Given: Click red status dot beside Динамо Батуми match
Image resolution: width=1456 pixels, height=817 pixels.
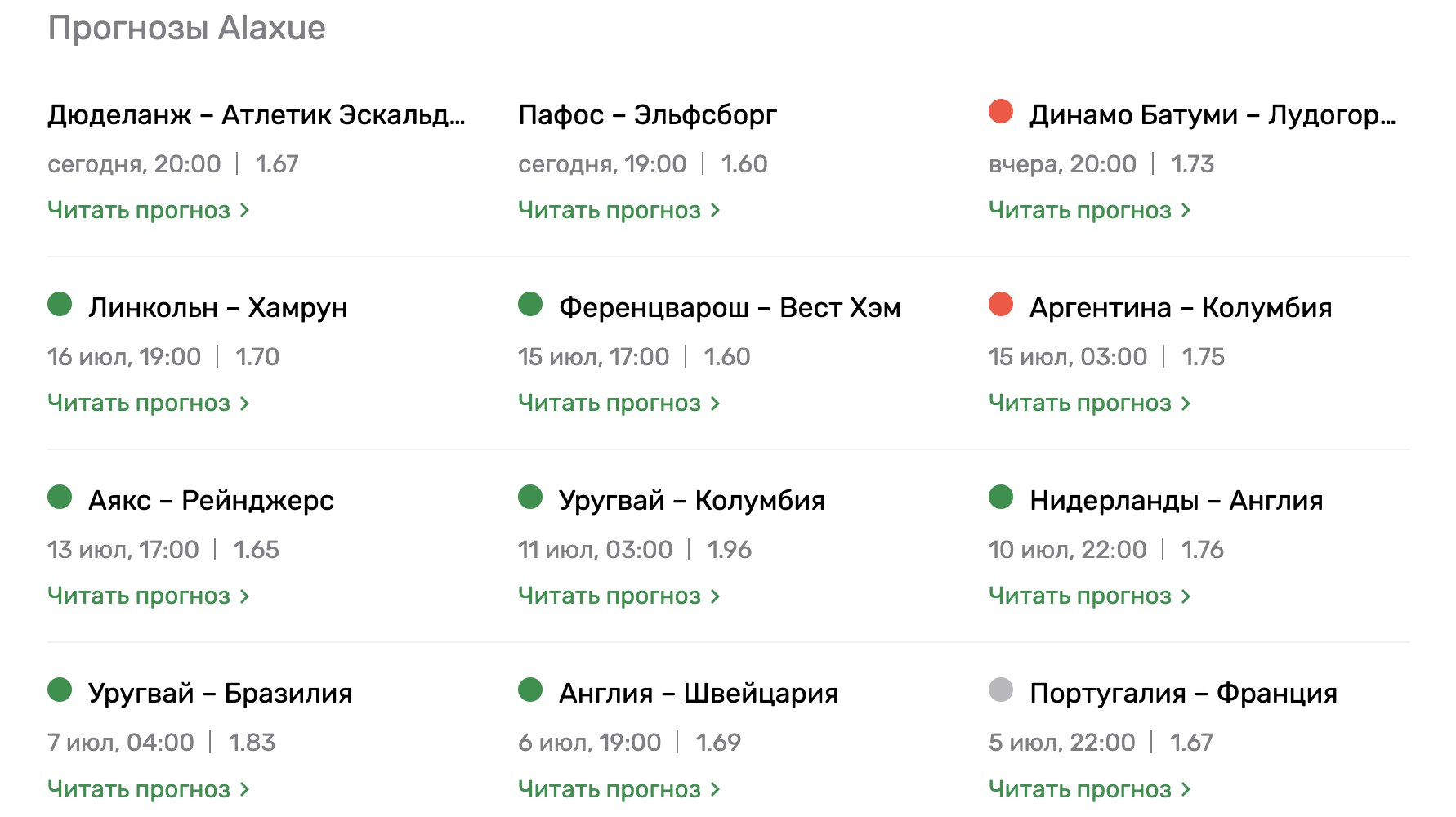Looking at the screenshot, I should tap(1001, 111).
